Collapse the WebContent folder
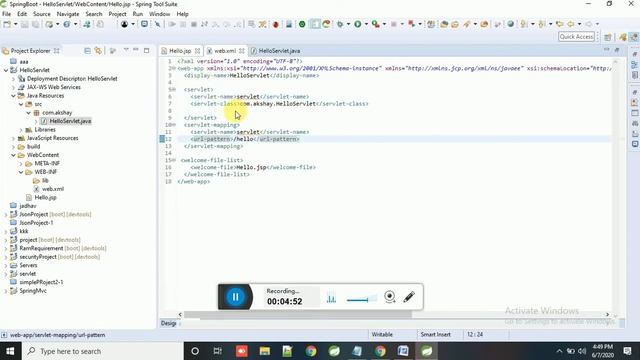 [x=13, y=155]
